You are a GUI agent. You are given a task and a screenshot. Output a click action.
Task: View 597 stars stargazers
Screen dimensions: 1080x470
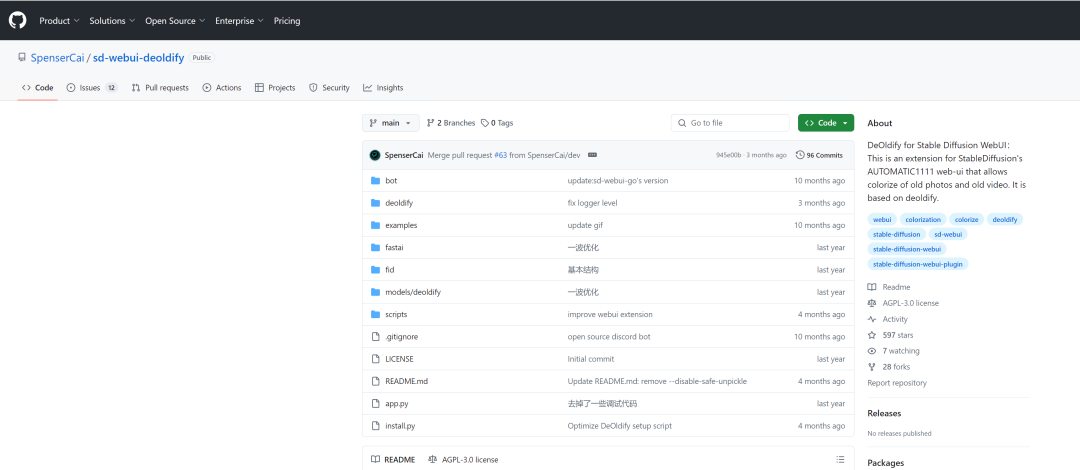tap(891, 335)
